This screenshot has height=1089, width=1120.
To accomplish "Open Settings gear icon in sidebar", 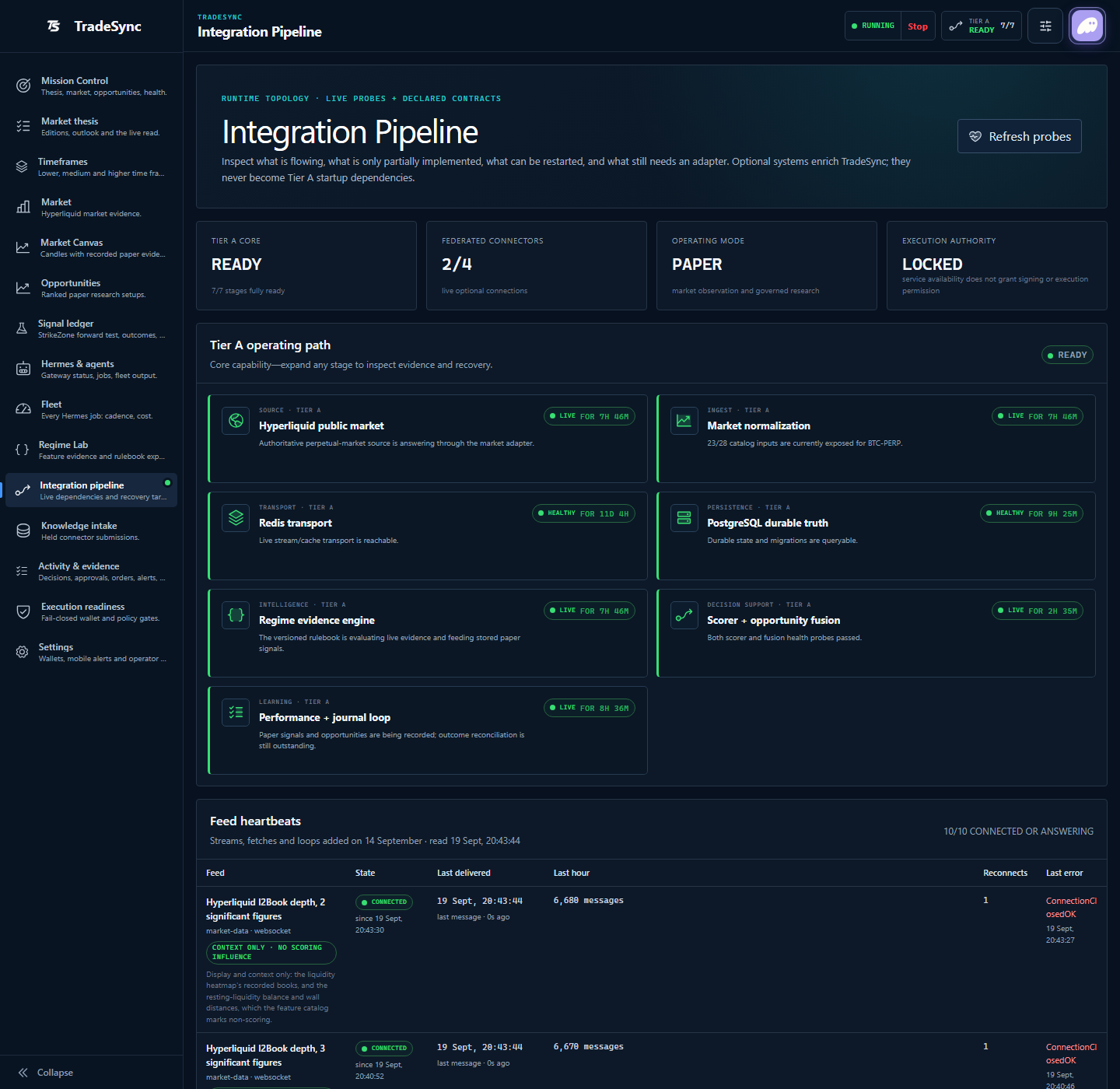I will (22, 652).
